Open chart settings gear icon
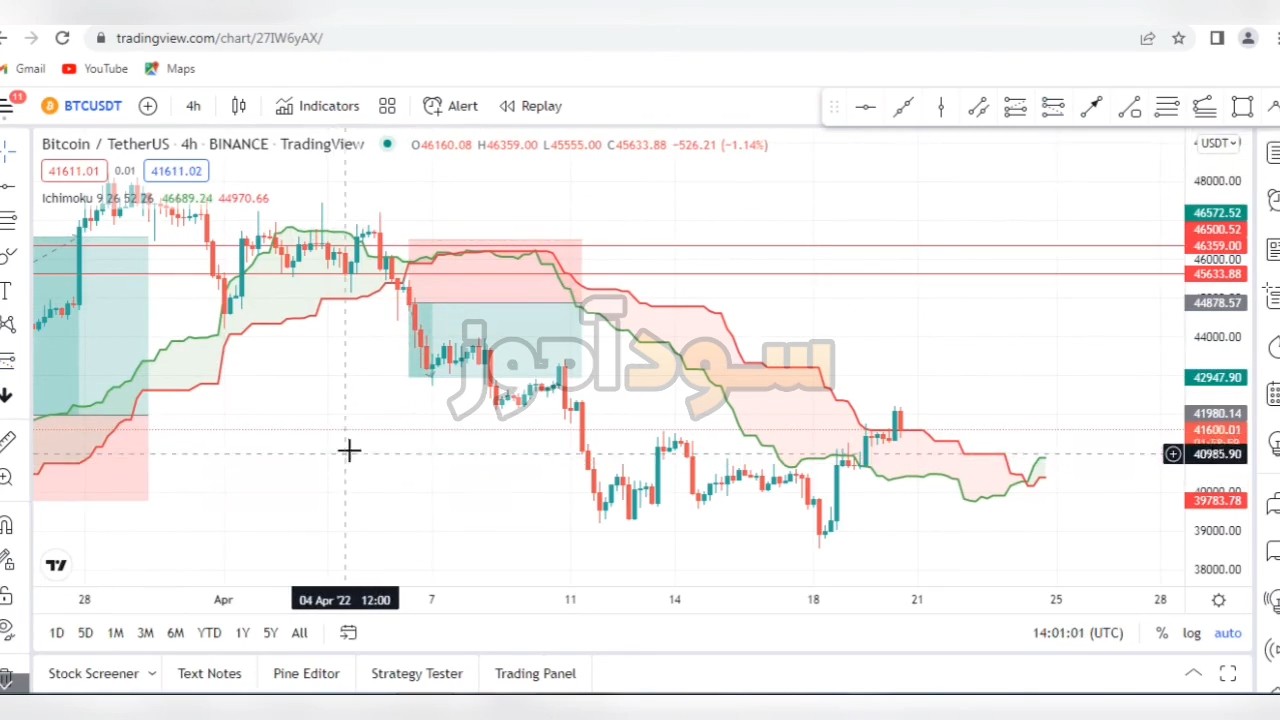The width and height of the screenshot is (1280, 720). tap(1219, 600)
